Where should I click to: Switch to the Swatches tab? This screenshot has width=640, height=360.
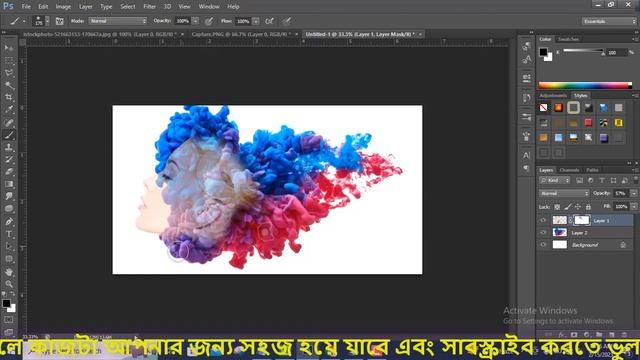coord(568,39)
